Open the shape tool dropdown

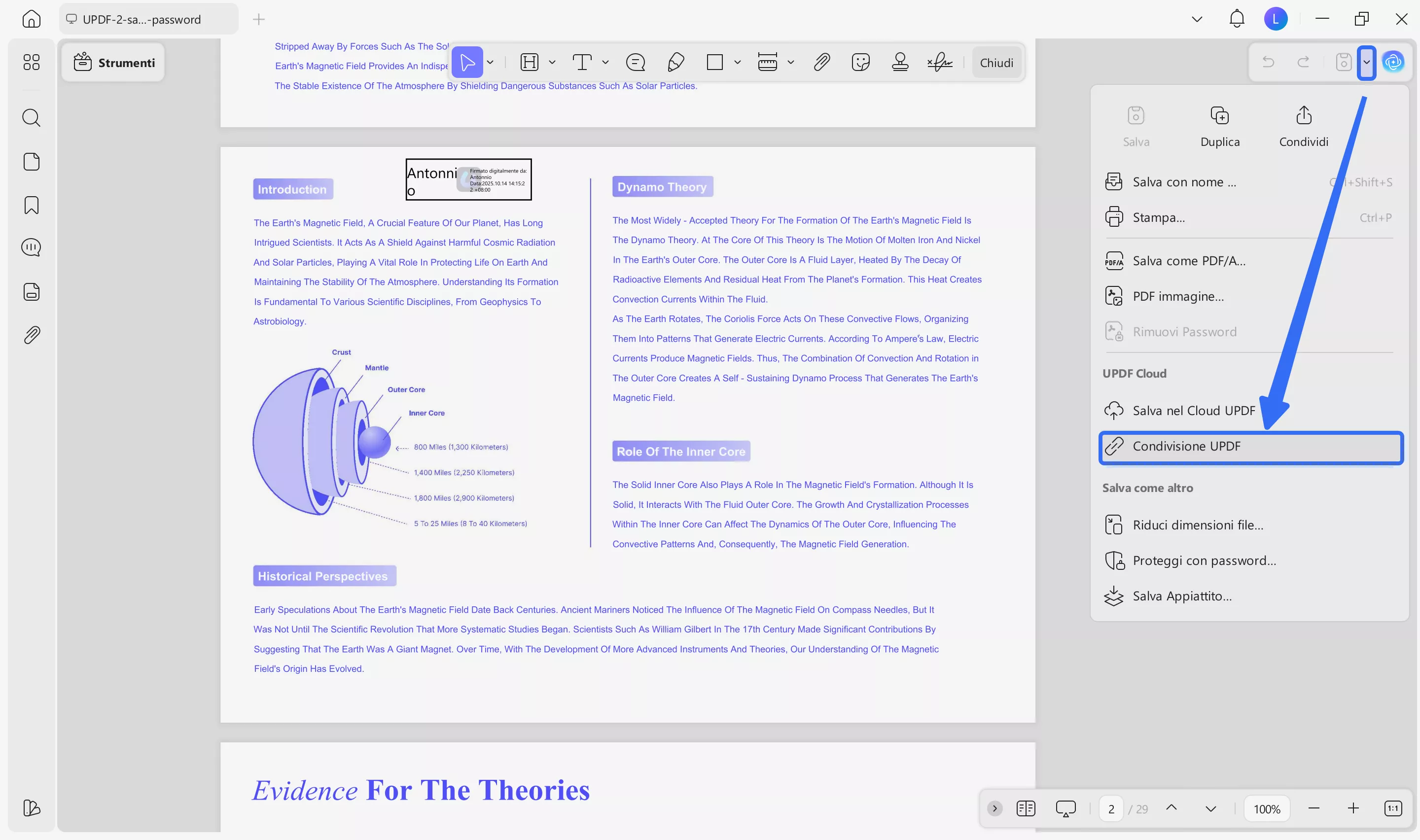[736, 62]
